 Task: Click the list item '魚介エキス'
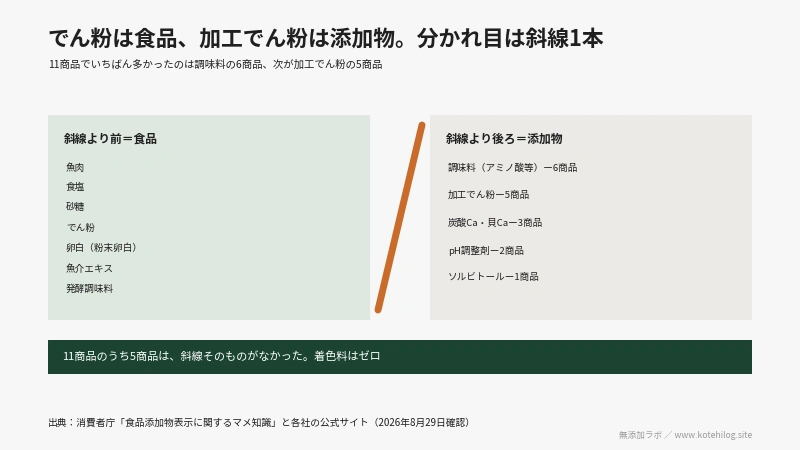coord(89,268)
